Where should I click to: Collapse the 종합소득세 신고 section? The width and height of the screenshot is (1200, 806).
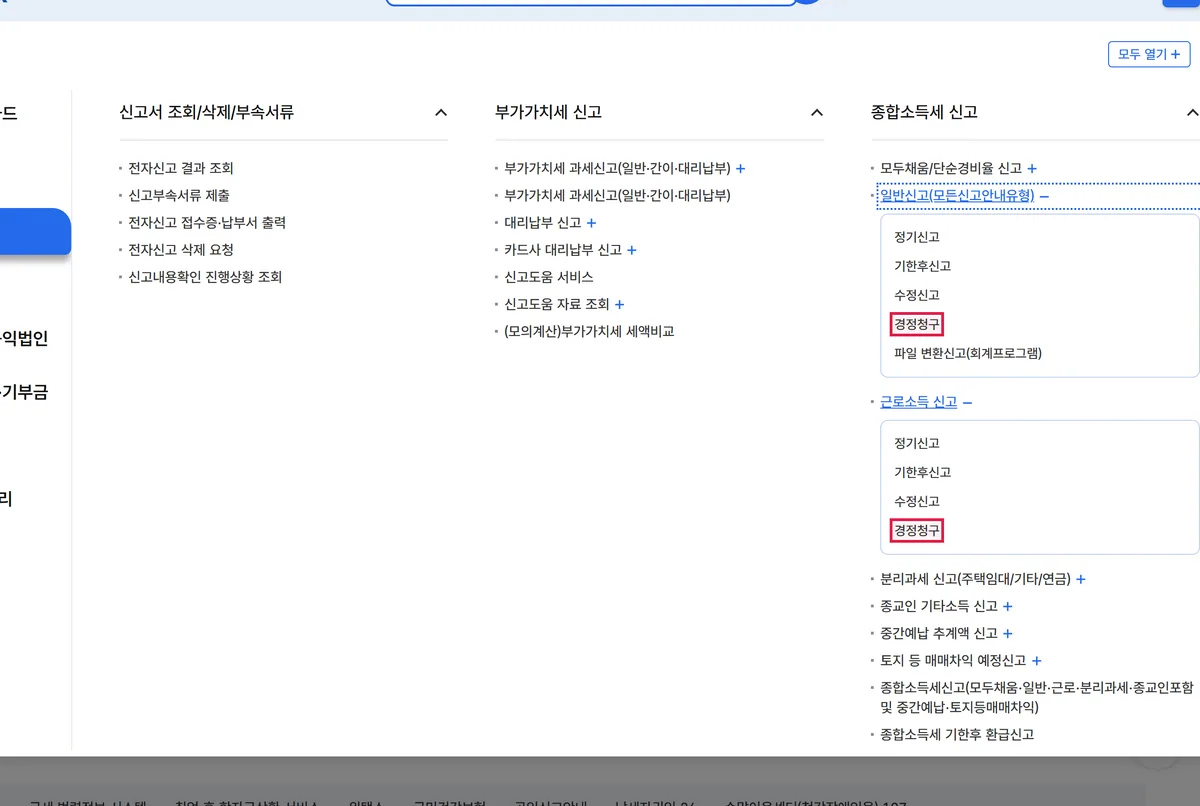point(1190,113)
